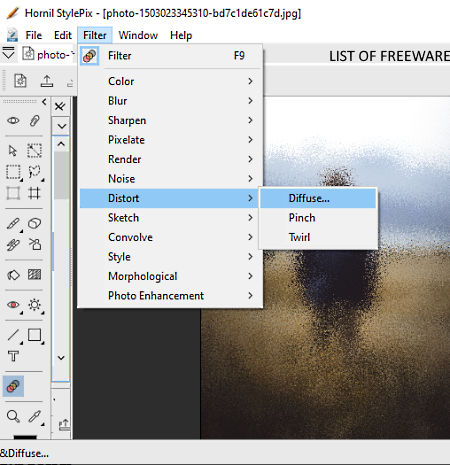Click the side panel scroll up arrow
This screenshot has height=465, width=450.
[61, 144]
